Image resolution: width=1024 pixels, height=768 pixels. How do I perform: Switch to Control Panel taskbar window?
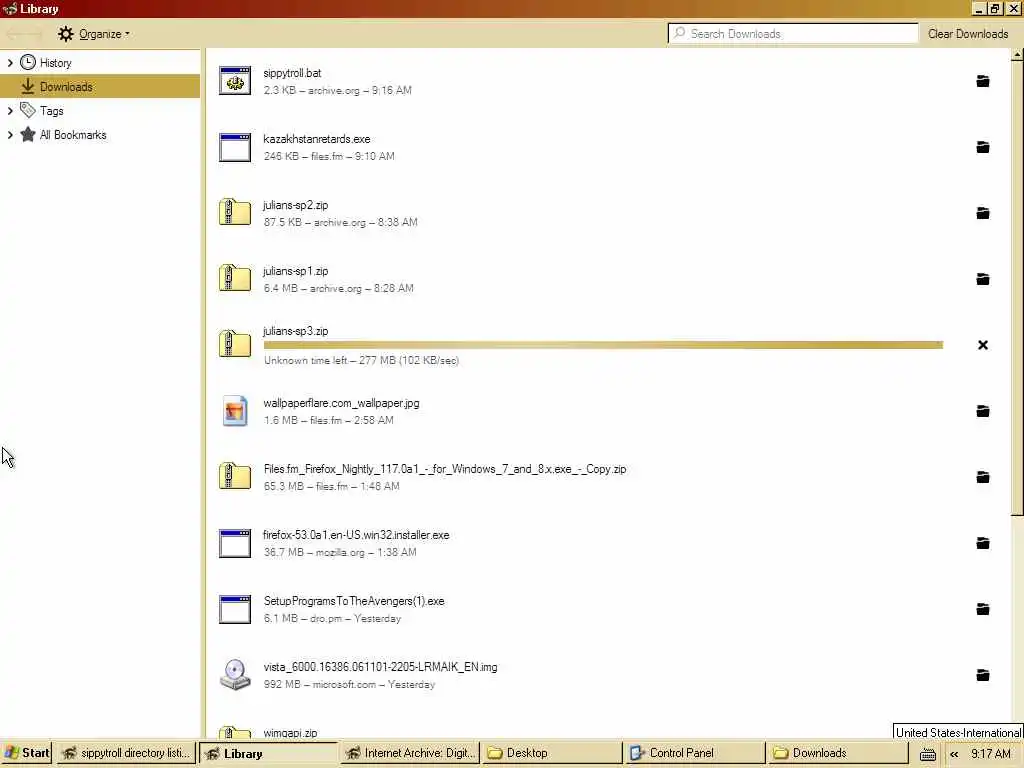(695, 753)
